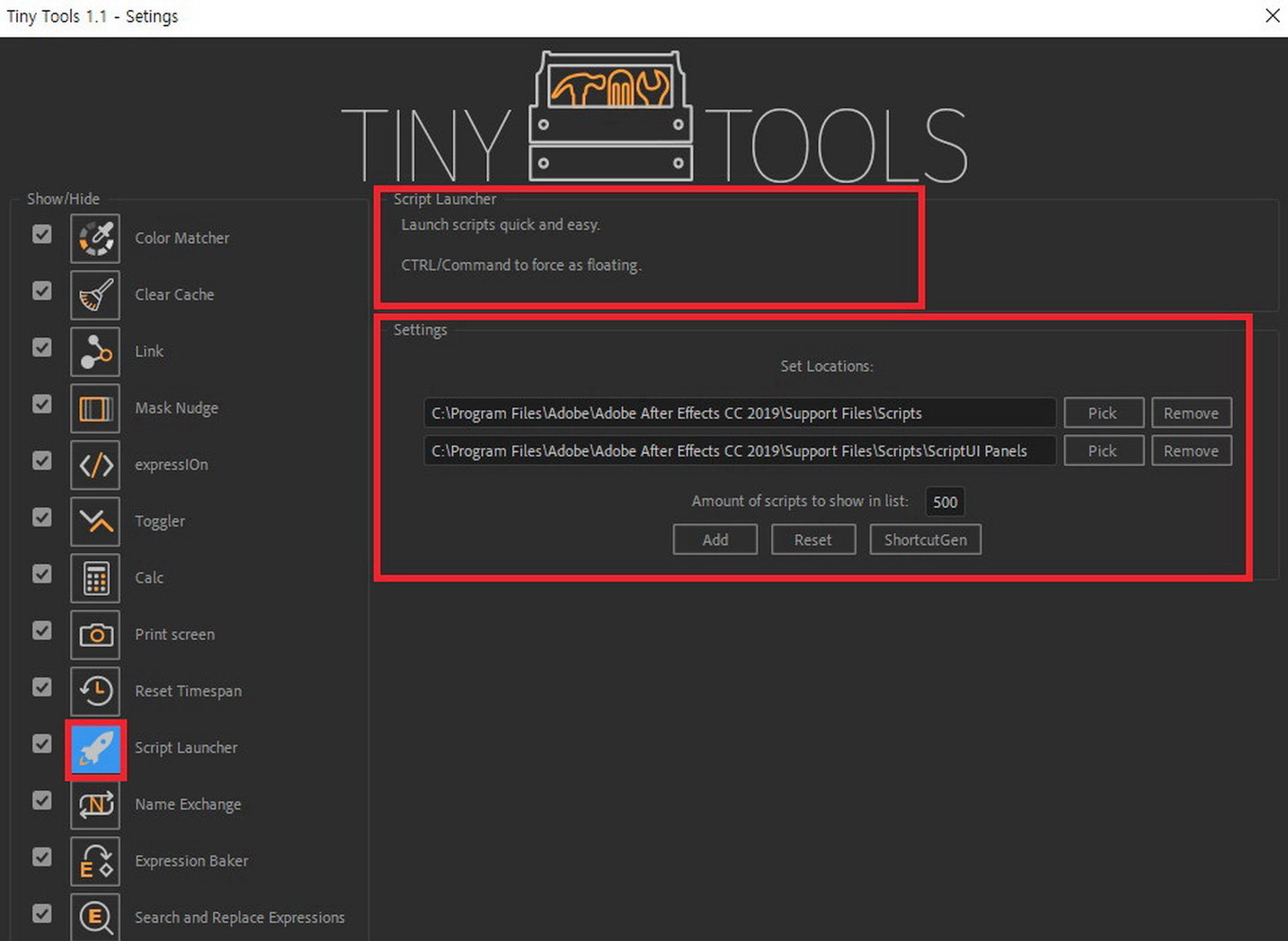This screenshot has width=1288, height=941.
Task: Click the ScriptUI Panels path text field
Action: click(x=739, y=451)
